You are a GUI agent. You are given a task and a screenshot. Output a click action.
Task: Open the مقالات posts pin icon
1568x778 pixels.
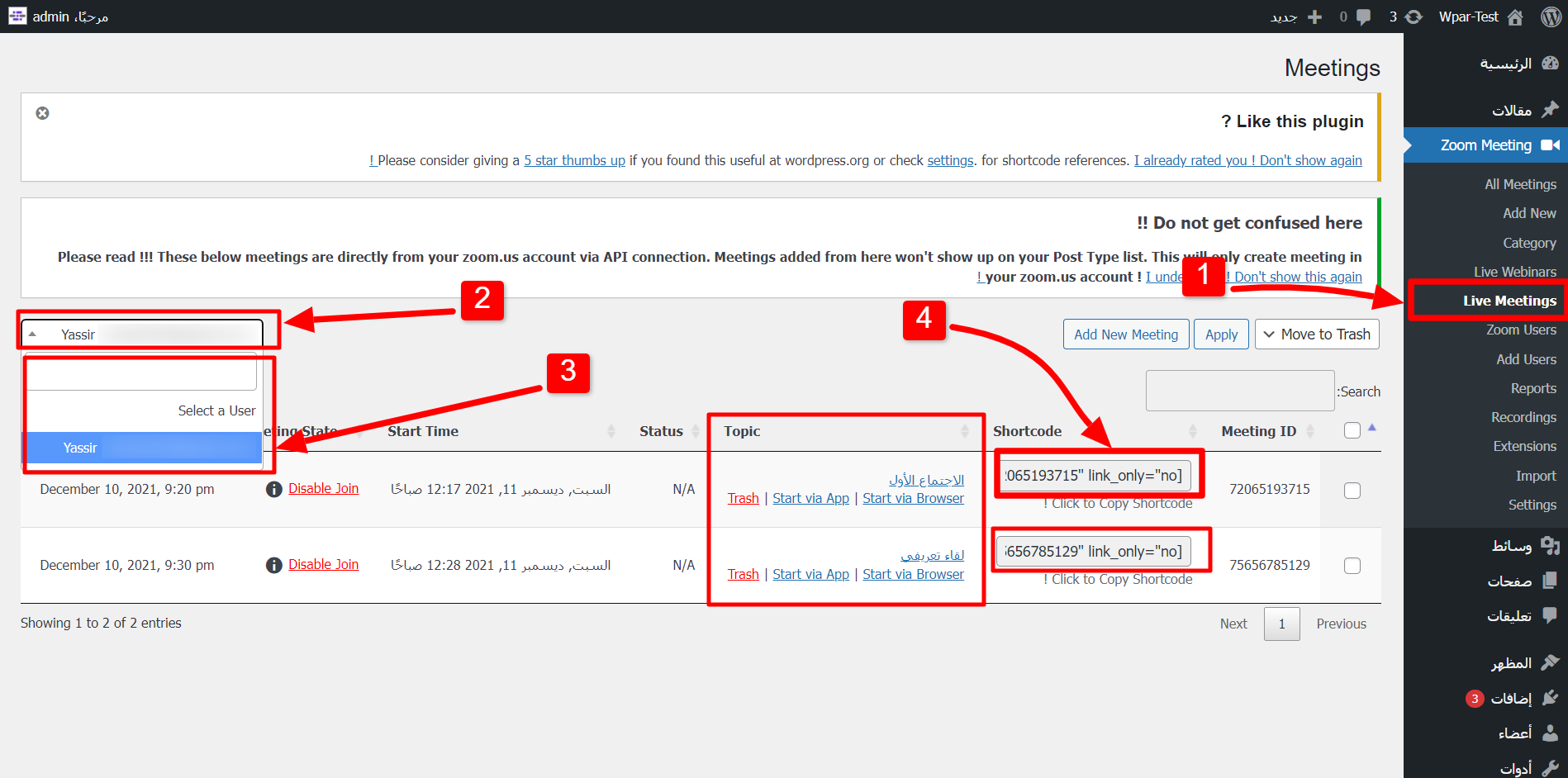click(x=1550, y=109)
